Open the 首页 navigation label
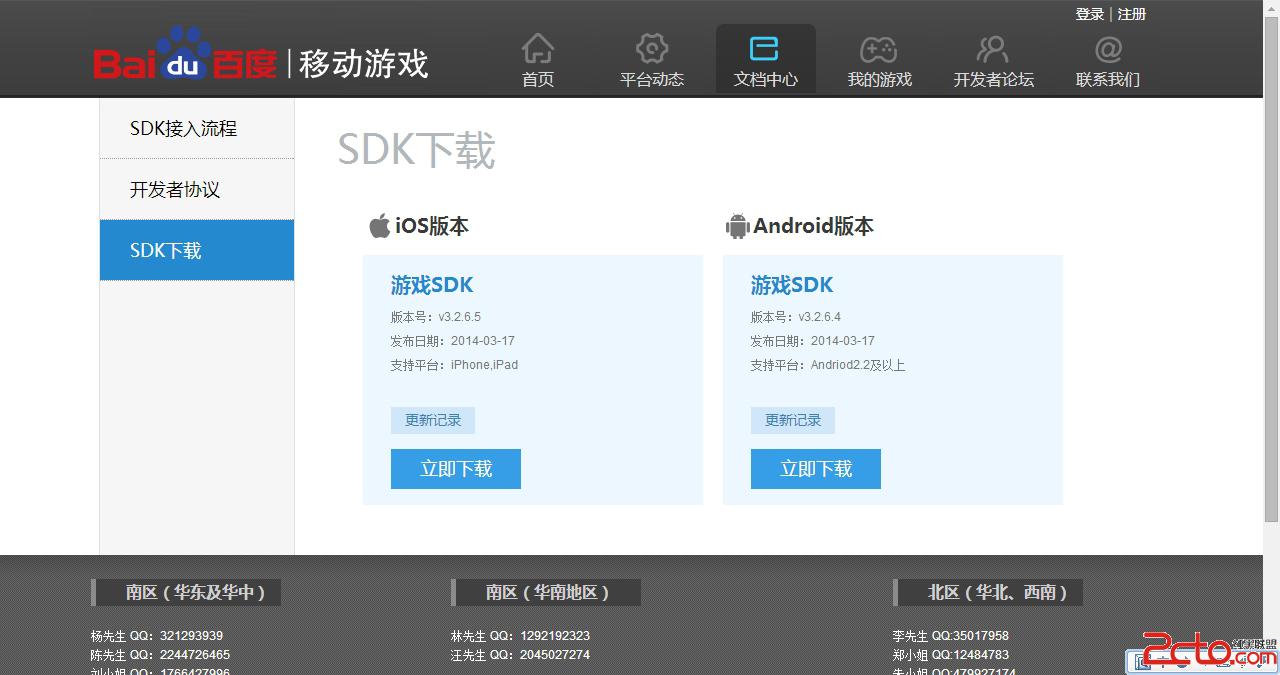This screenshot has height=675, width=1280. click(538, 80)
